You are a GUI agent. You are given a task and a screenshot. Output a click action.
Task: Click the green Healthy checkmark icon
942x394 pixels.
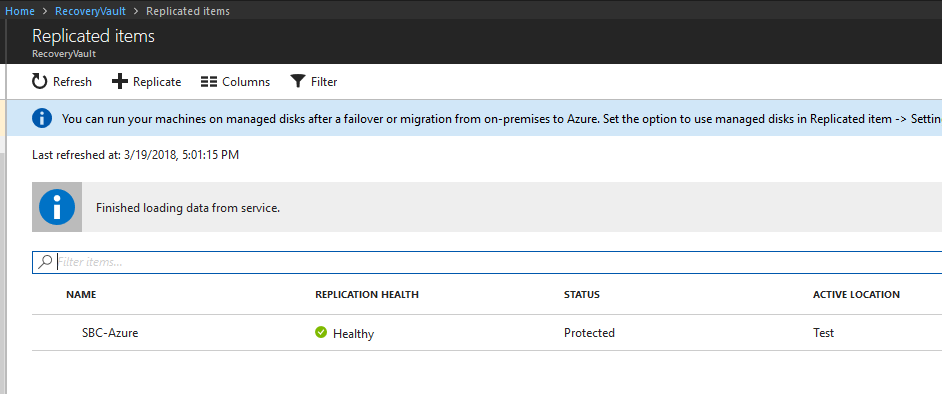[321, 332]
